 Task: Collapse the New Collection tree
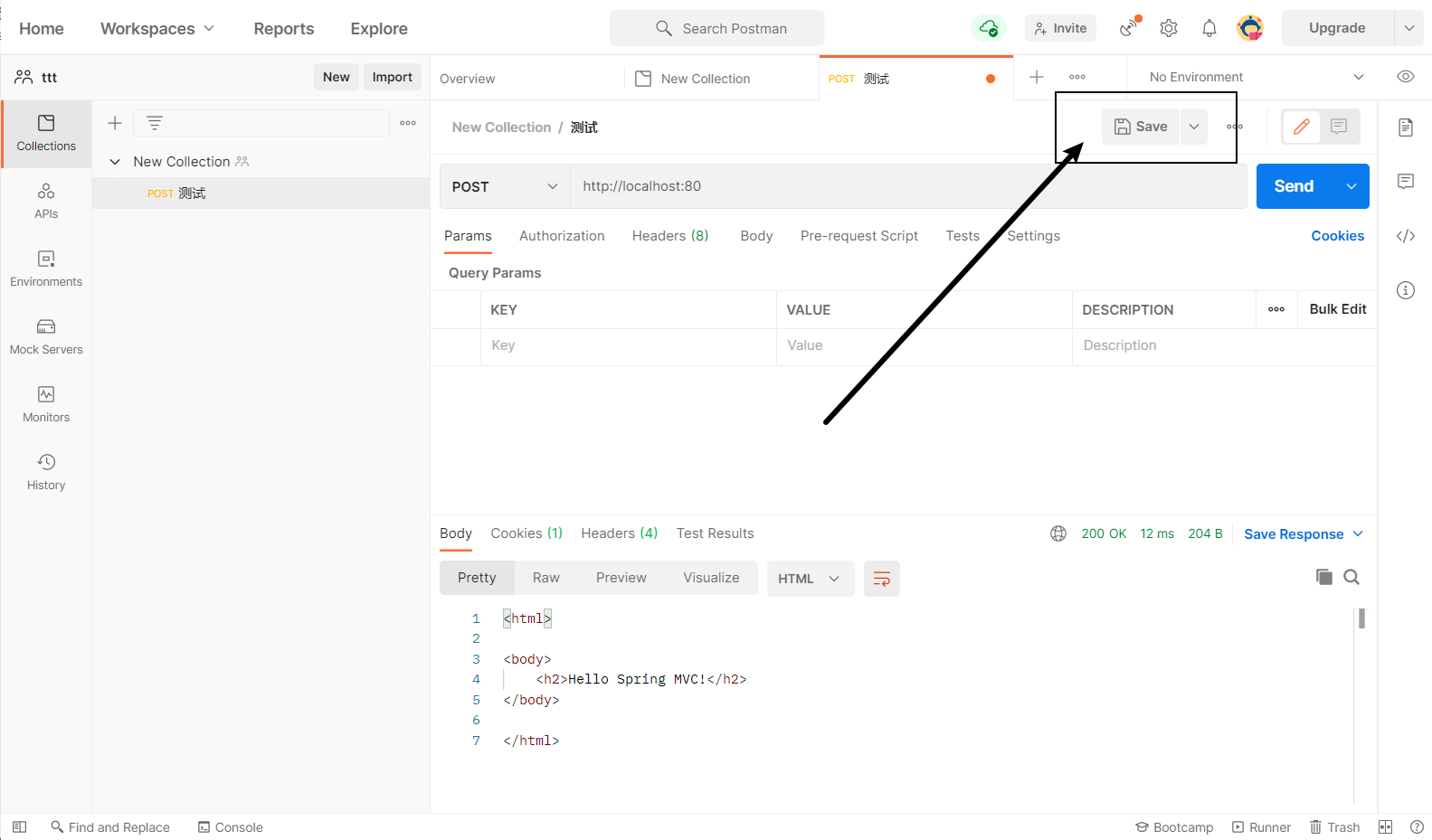point(115,162)
